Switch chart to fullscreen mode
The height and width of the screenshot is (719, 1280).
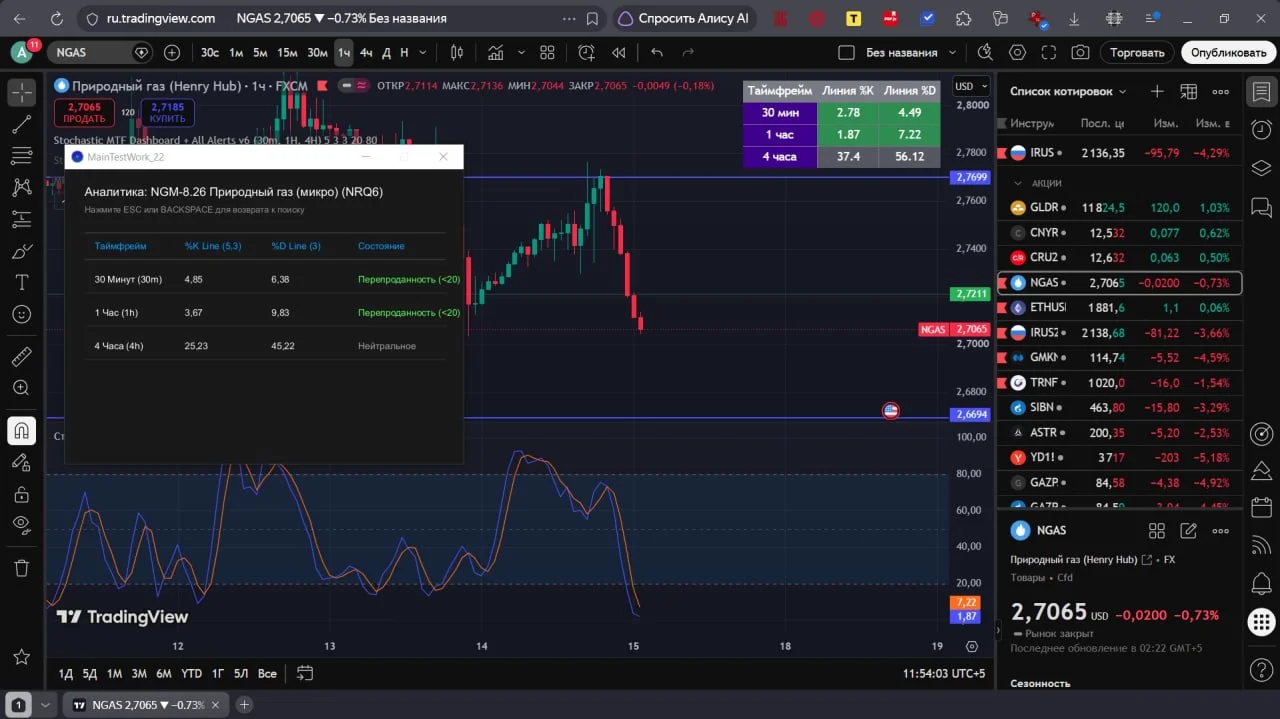coord(1049,53)
